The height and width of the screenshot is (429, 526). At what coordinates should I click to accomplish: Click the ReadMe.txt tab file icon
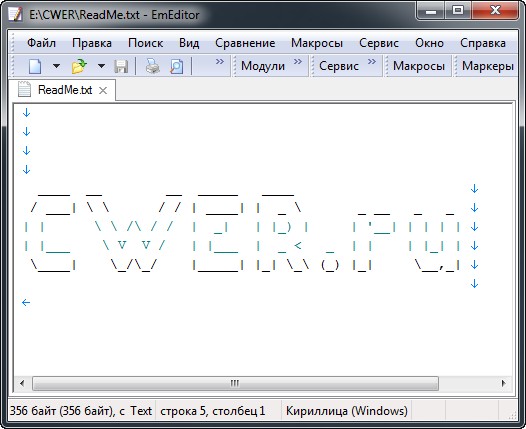pyautogui.click(x=24, y=89)
